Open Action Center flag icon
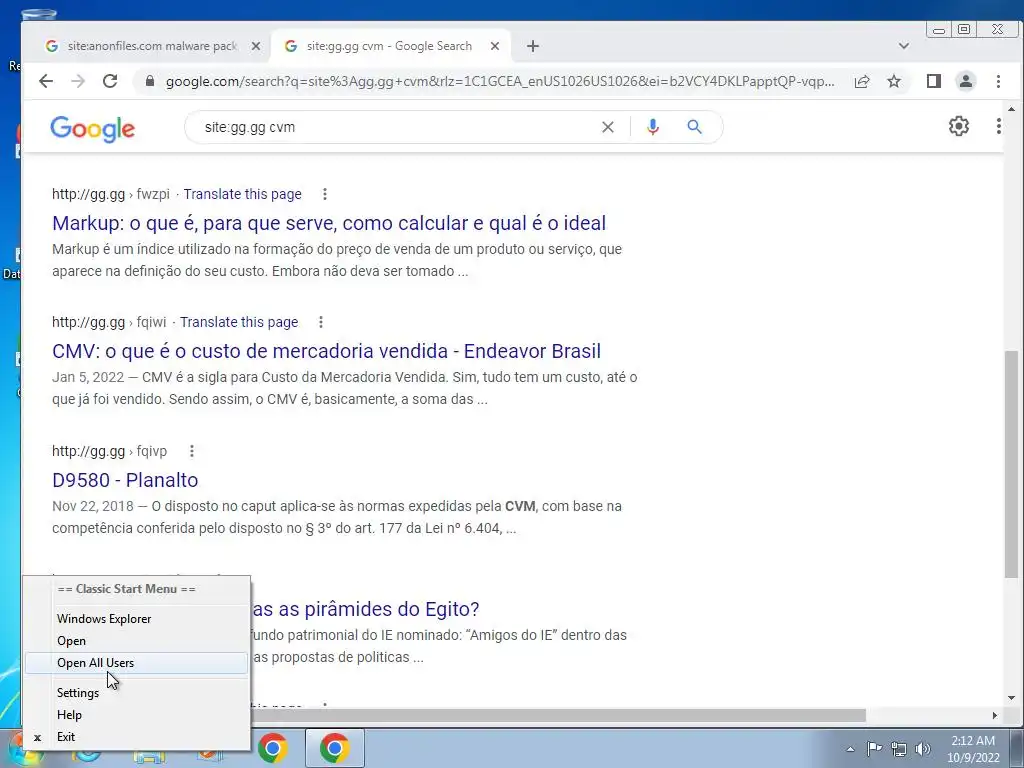1024x768 pixels. click(874, 748)
